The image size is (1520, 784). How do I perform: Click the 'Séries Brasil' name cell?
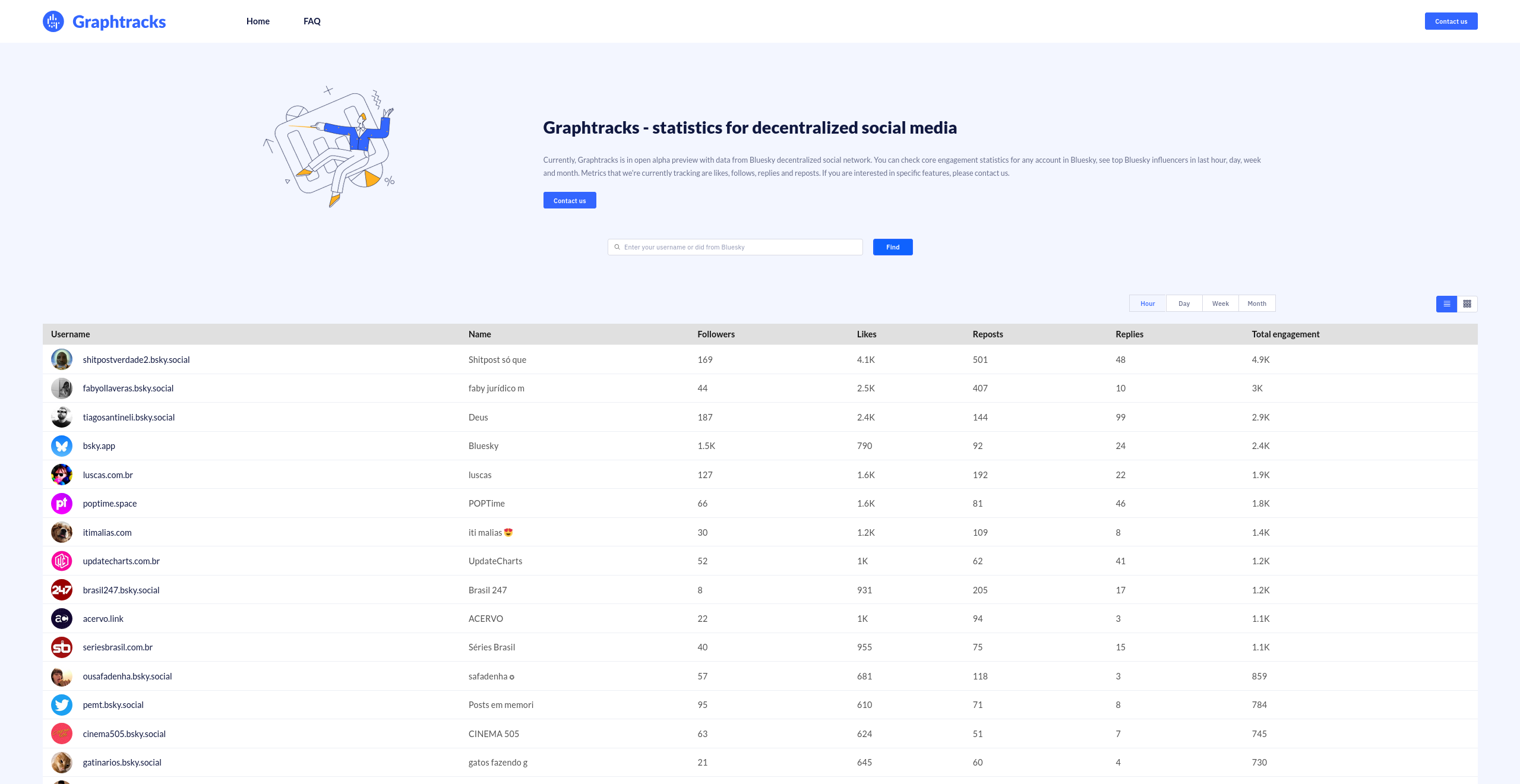pyautogui.click(x=492, y=647)
